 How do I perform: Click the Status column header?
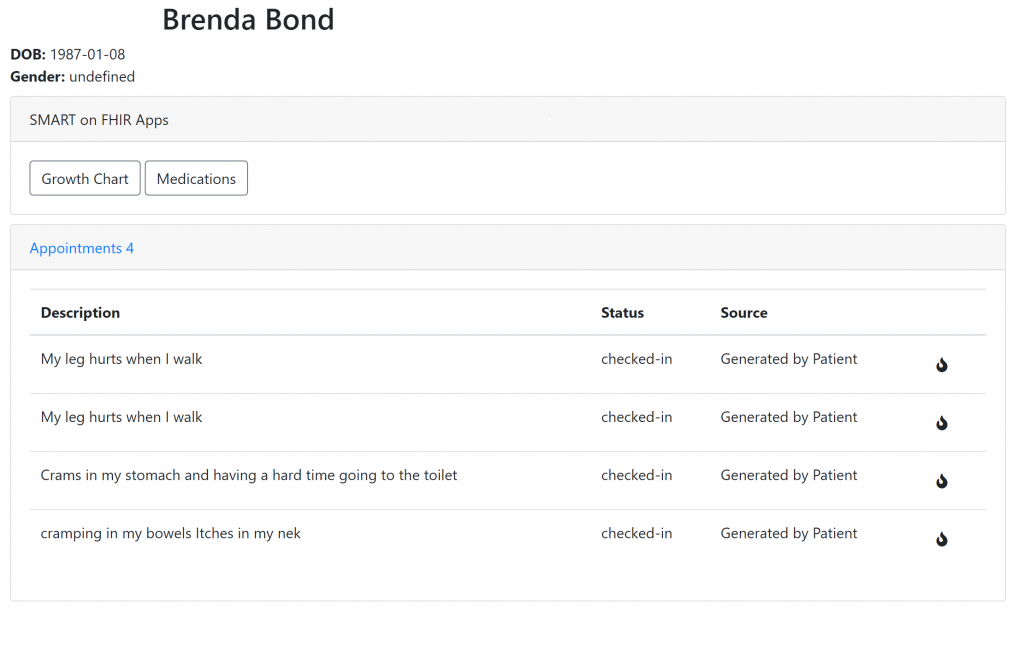(622, 312)
